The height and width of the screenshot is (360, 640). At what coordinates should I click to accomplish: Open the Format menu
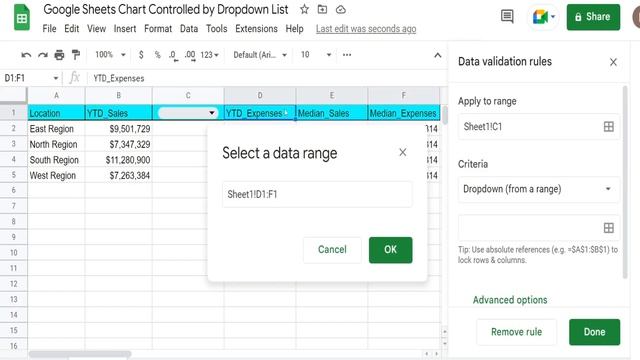(x=158, y=29)
